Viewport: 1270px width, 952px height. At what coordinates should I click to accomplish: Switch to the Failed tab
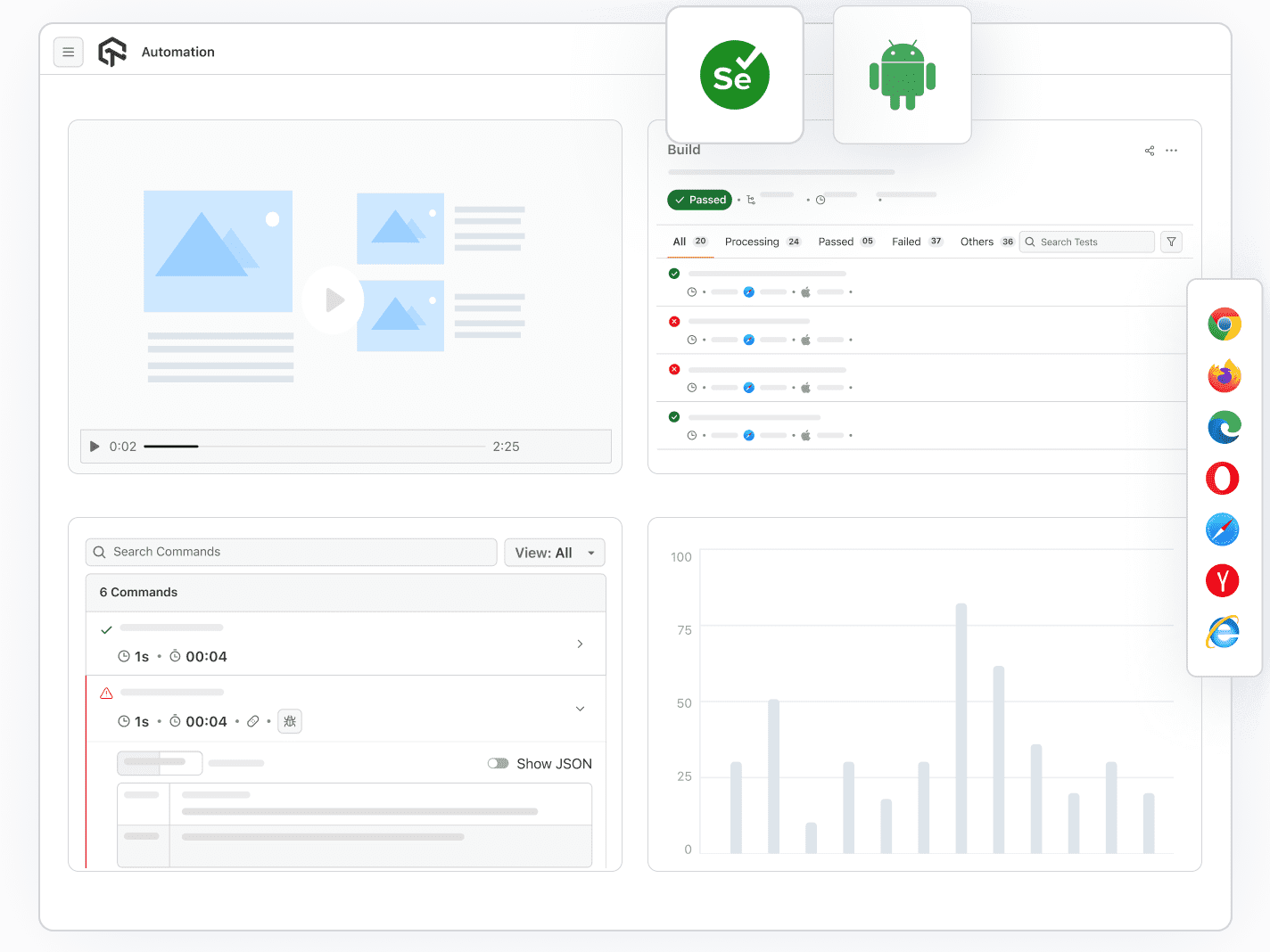click(918, 242)
